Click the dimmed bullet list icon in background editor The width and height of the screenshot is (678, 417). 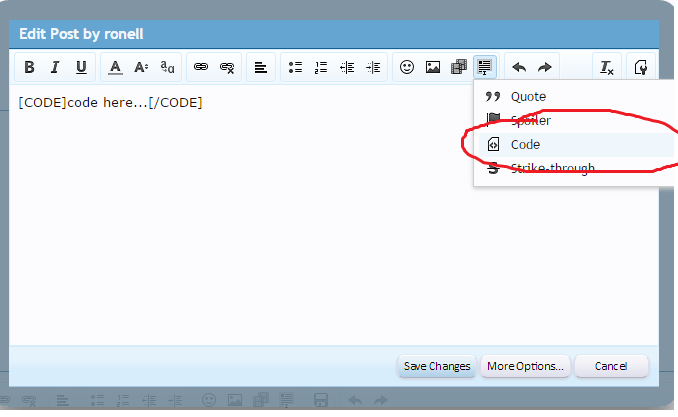coord(97,400)
